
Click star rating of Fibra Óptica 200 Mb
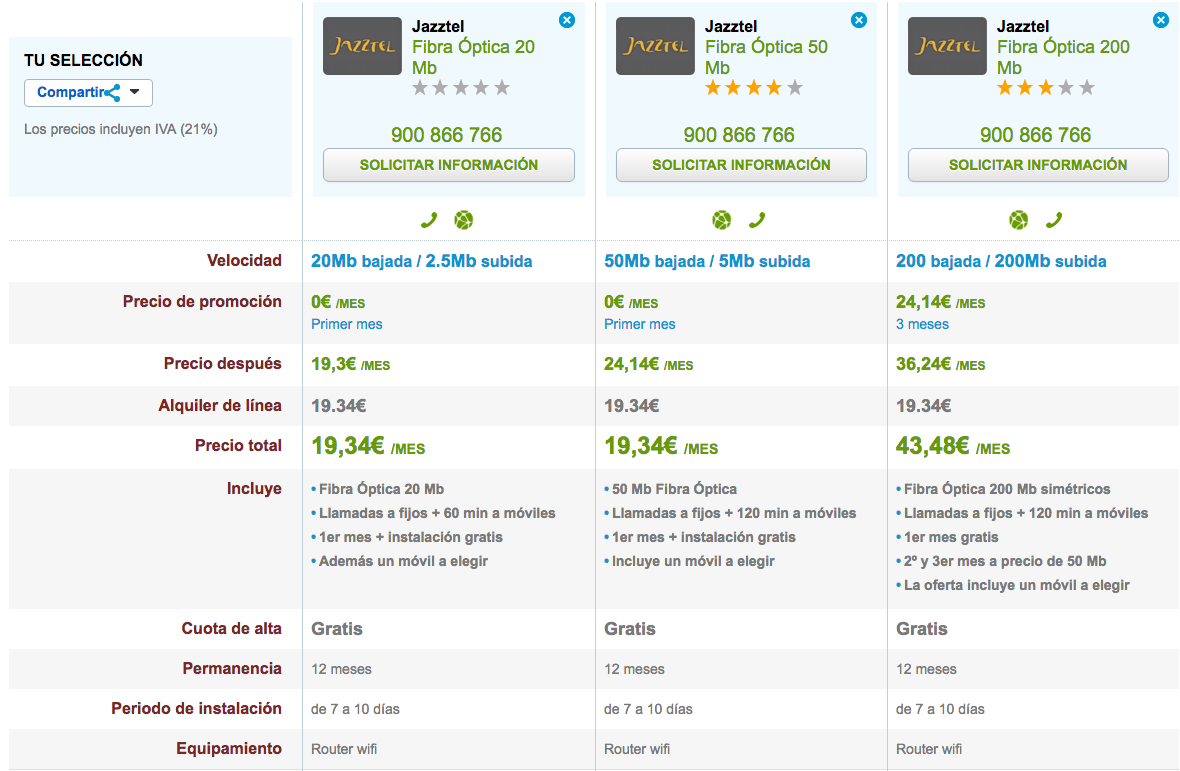click(x=1046, y=88)
